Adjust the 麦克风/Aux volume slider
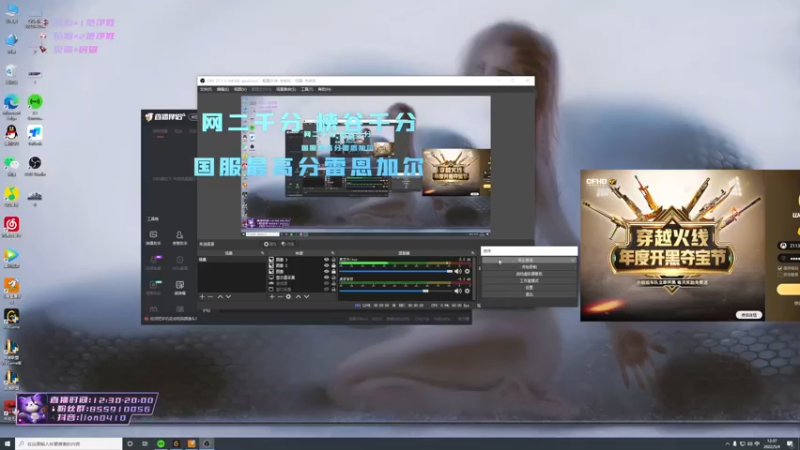800x450 pixels. 396,271
